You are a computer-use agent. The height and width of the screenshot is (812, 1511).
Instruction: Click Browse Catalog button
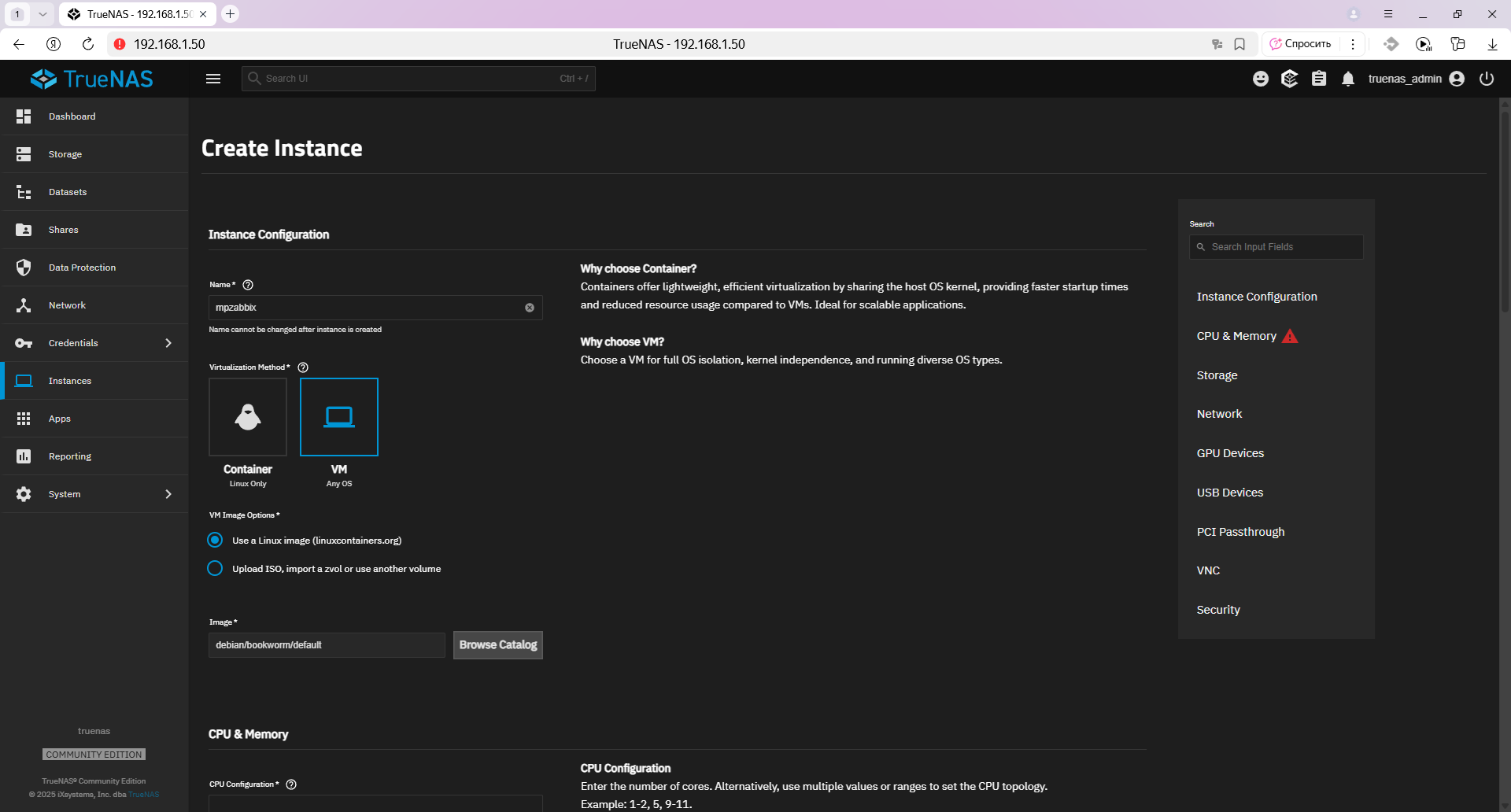click(498, 645)
